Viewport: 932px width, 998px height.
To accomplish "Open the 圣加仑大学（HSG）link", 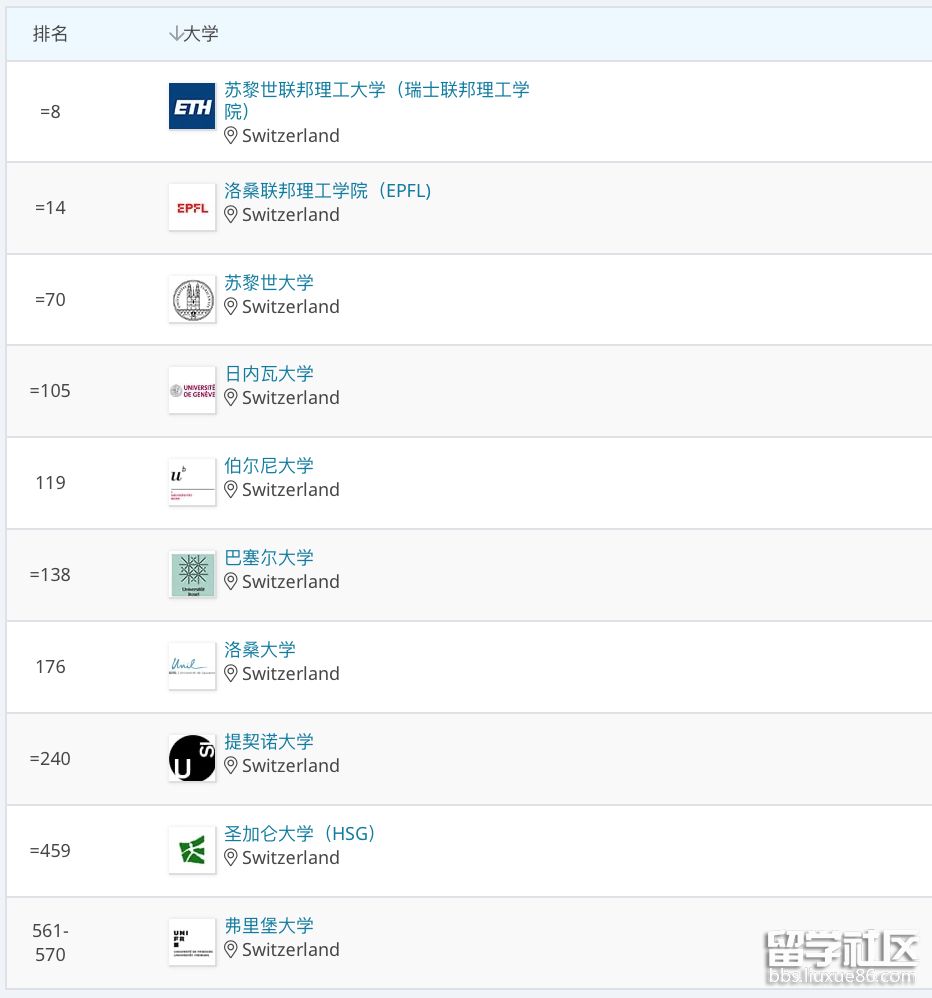I will pos(299,833).
